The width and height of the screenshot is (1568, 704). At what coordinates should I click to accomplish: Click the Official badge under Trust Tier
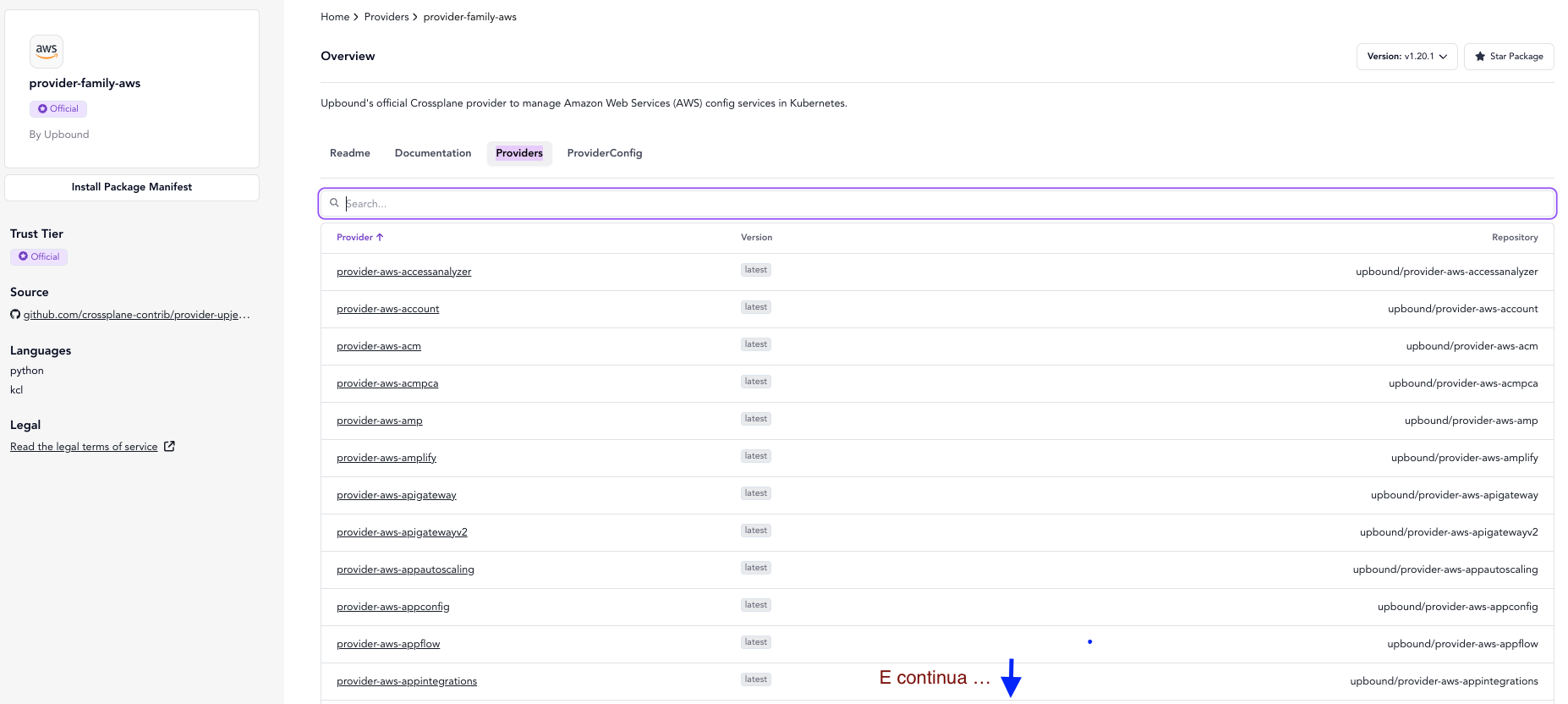pyautogui.click(x=39, y=256)
